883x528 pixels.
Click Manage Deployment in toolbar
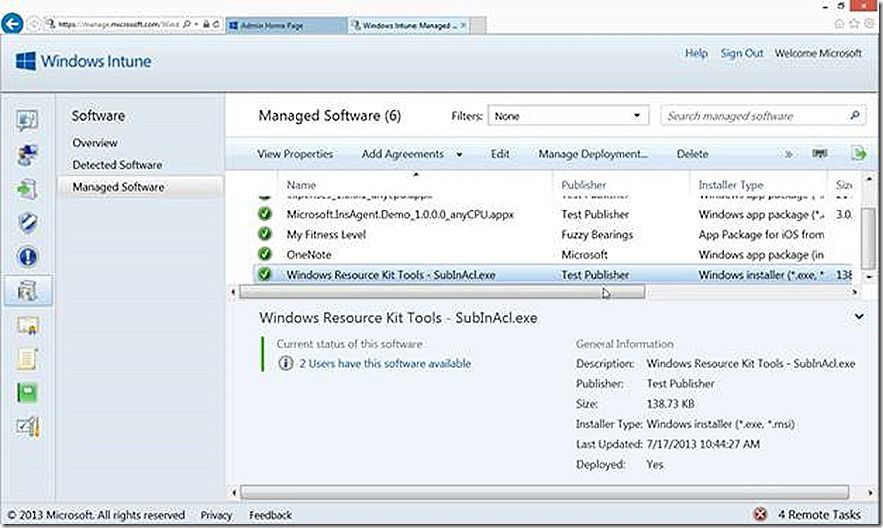593,154
